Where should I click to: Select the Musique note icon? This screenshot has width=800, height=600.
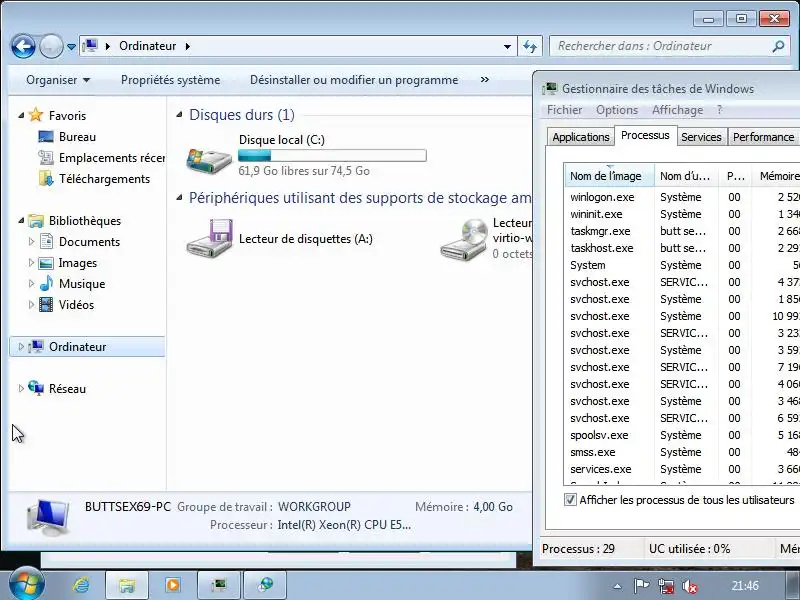coord(46,283)
